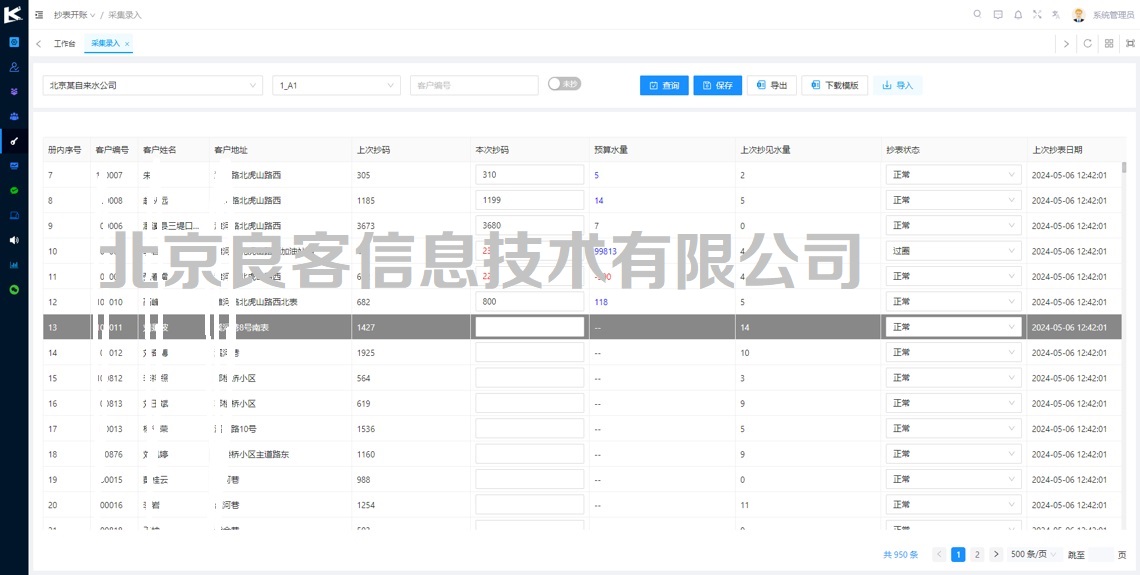Screen dimensions: 1140x575
Task: Maximize content with the frame icon
Action: pos(1130,44)
